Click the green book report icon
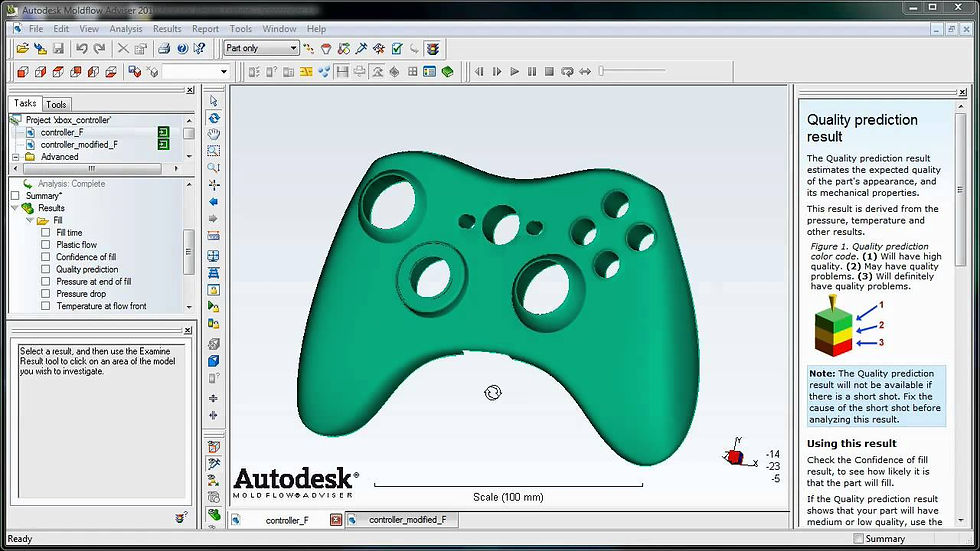This screenshot has height=551, width=980. pos(448,72)
